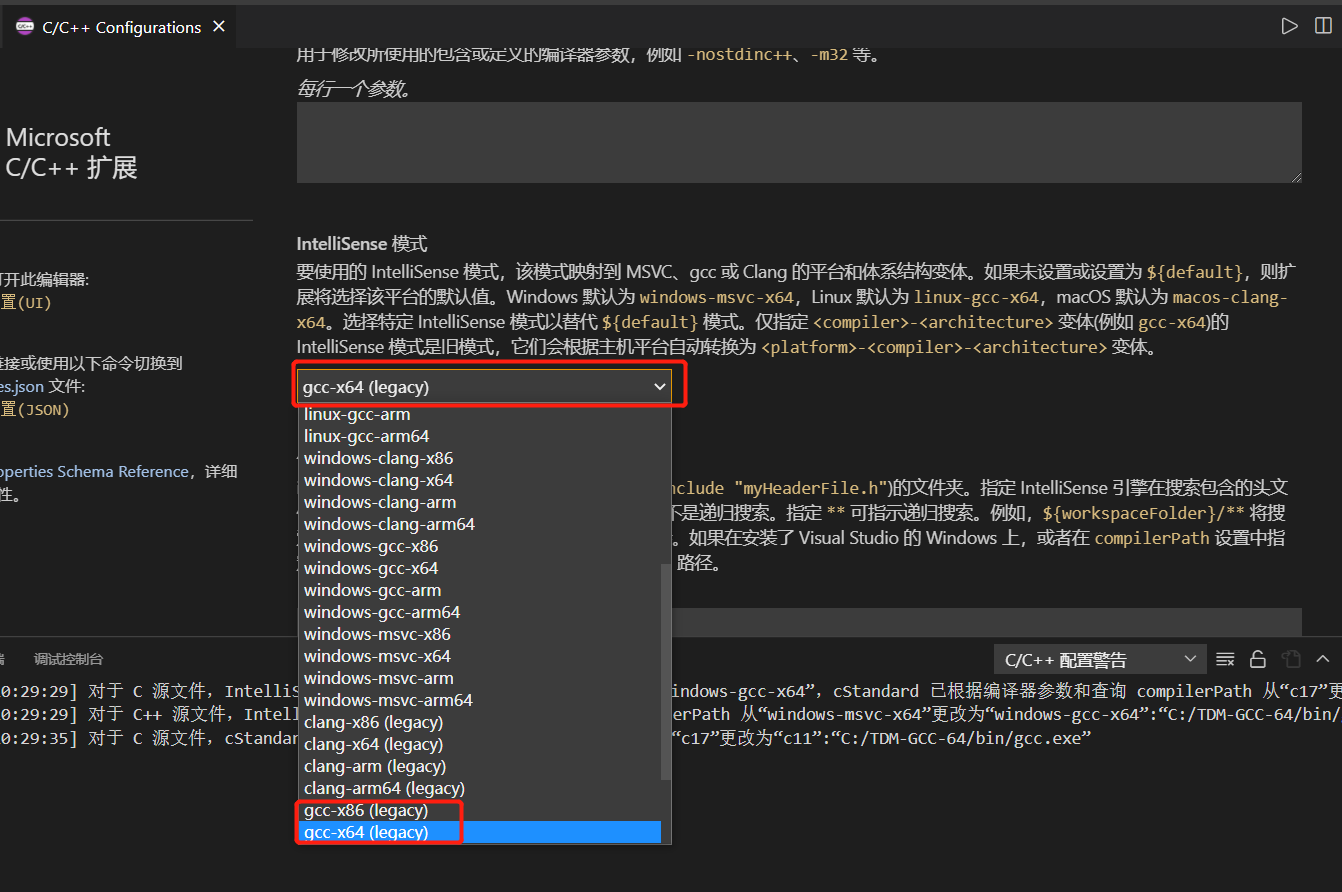Choose clang-x86 (legacy) option
This screenshot has width=1342, height=892.
pyautogui.click(x=480, y=722)
